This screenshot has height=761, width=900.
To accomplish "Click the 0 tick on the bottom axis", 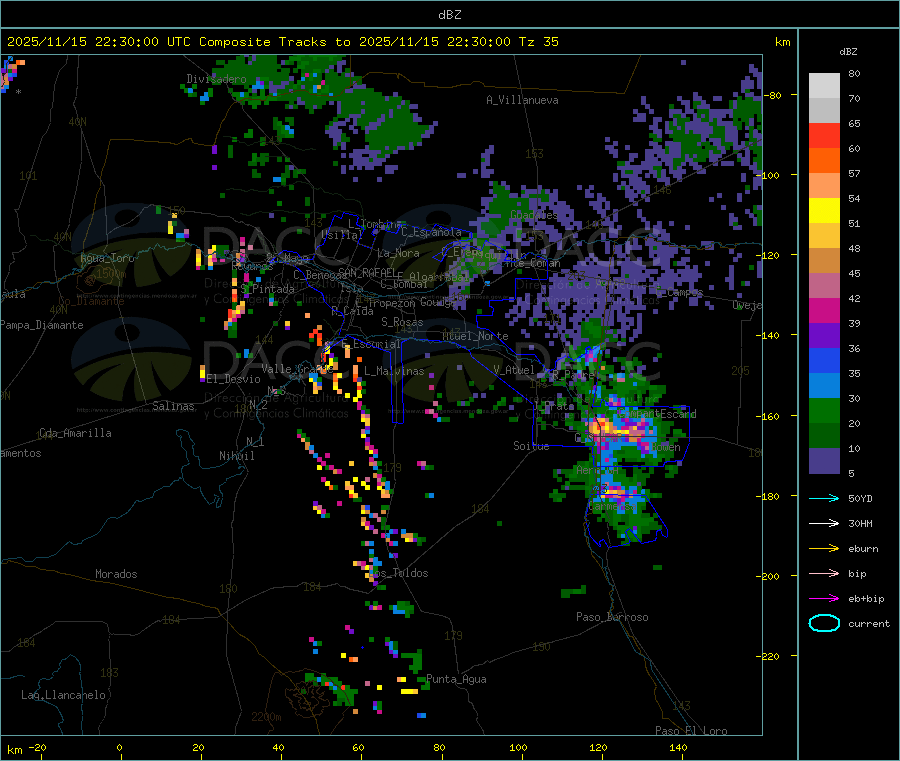I will coord(119,747).
